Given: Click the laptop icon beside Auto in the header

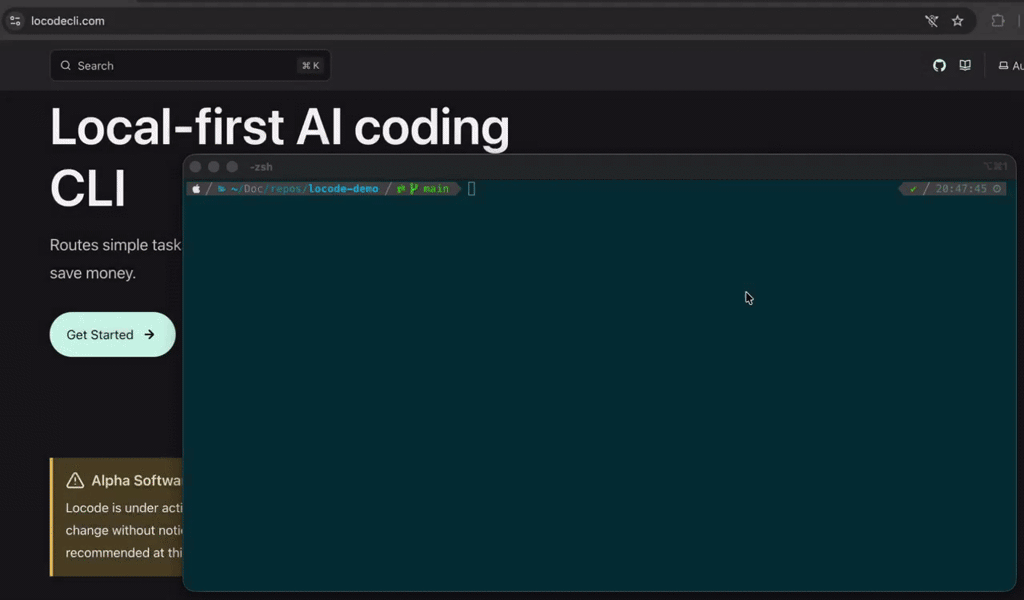Looking at the screenshot, I should [1003, 65].
